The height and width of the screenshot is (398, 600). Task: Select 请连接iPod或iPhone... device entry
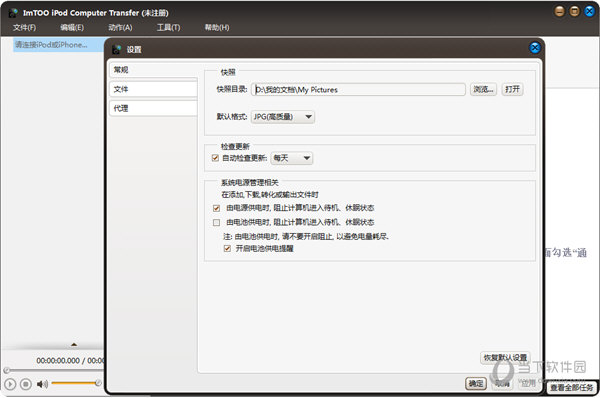(59, 45)
